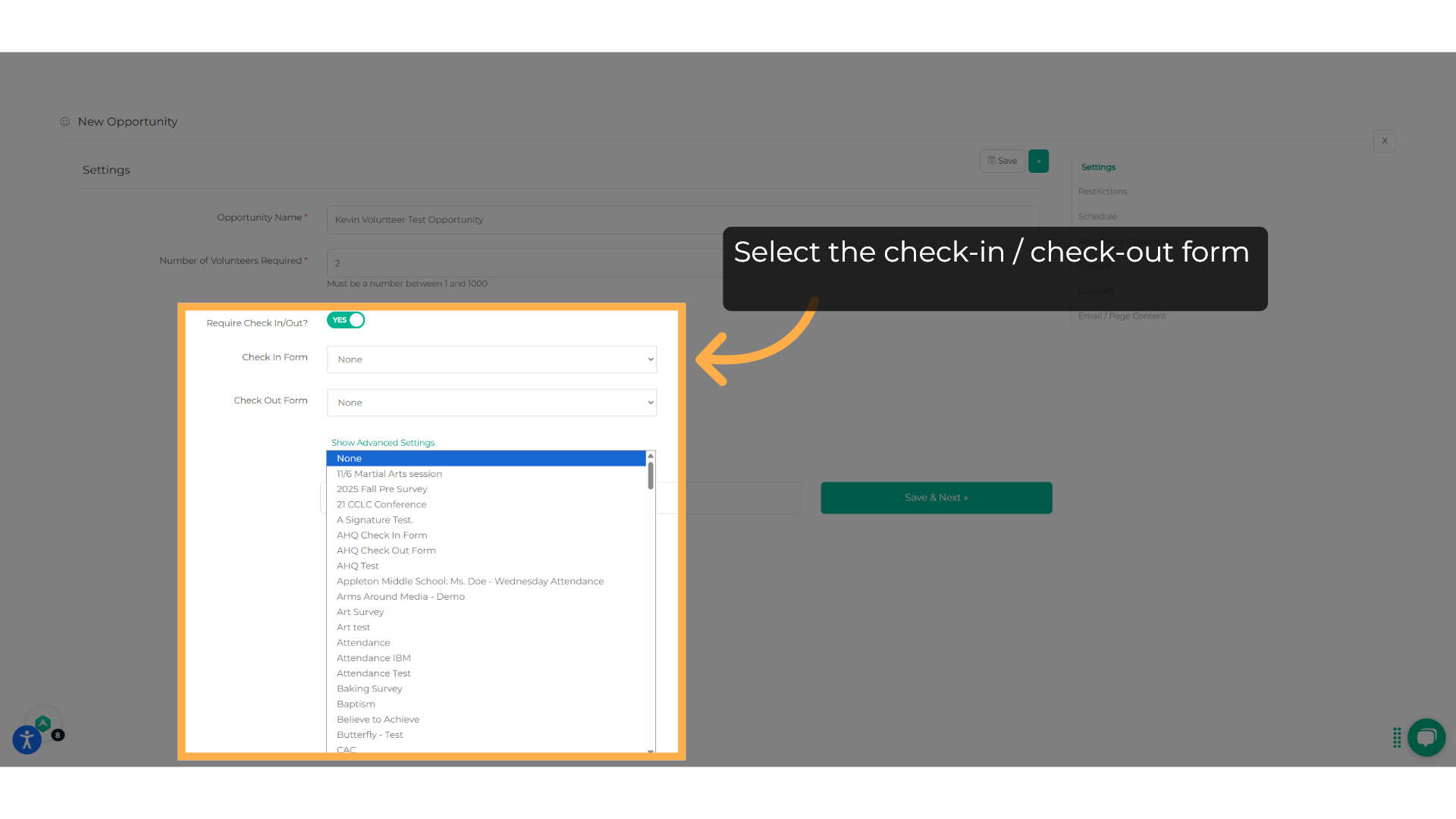Screen dimensions: 1456x819
Task: Click the green notification badge icon
Action: click(43, 723)
